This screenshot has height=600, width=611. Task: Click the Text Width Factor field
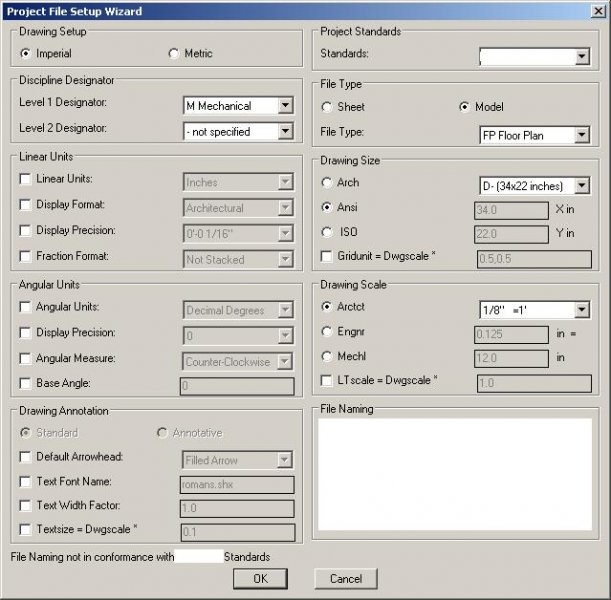coord(237,509)
